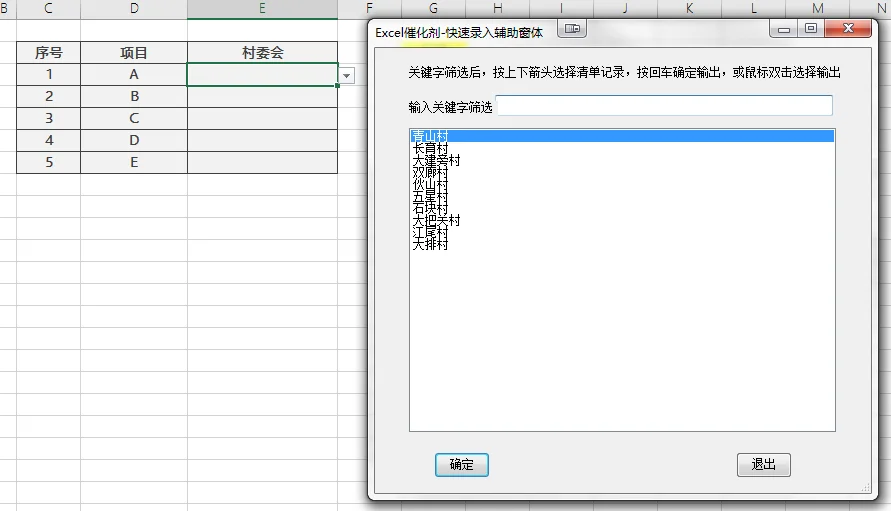Confirm with the 确定 button

(x=461, y=464)
